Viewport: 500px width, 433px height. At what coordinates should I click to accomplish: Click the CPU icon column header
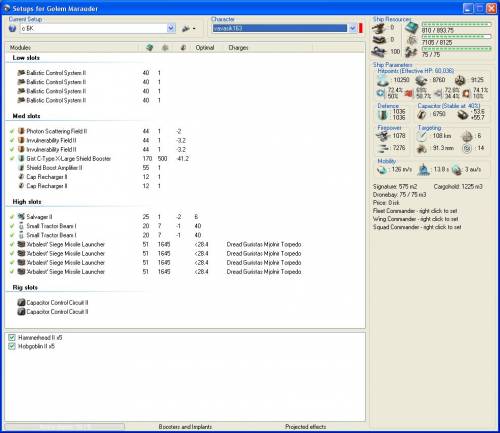tap(149, 48)
